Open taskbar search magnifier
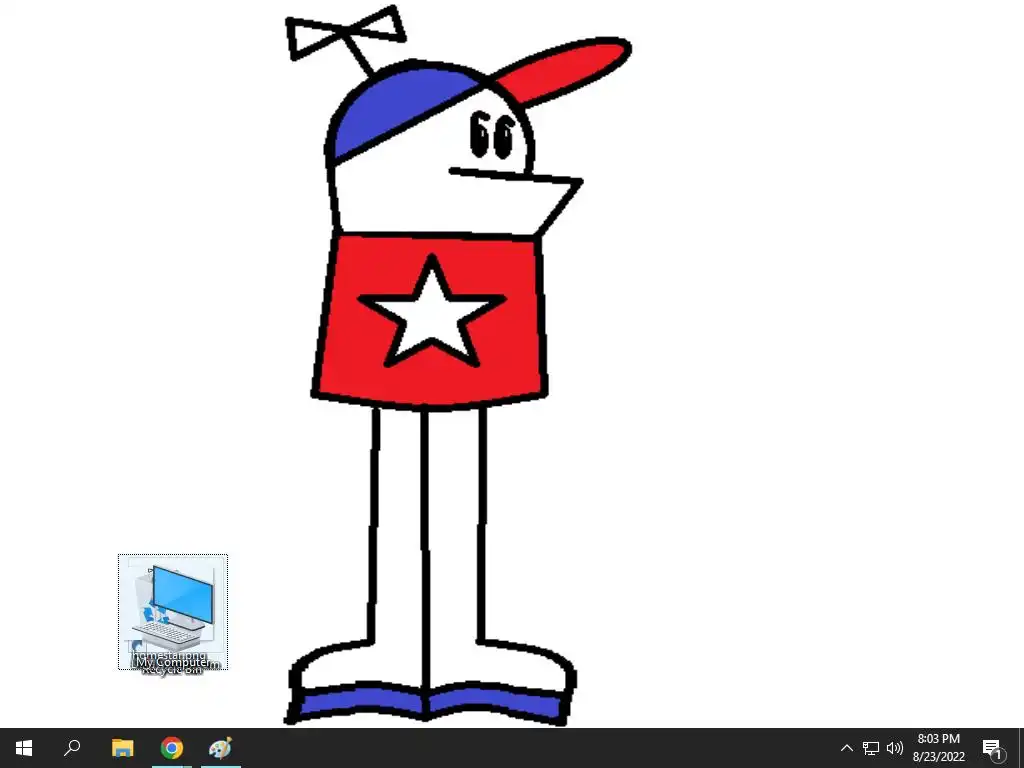Screen dimensions: 1024x768 click(72, 748)
